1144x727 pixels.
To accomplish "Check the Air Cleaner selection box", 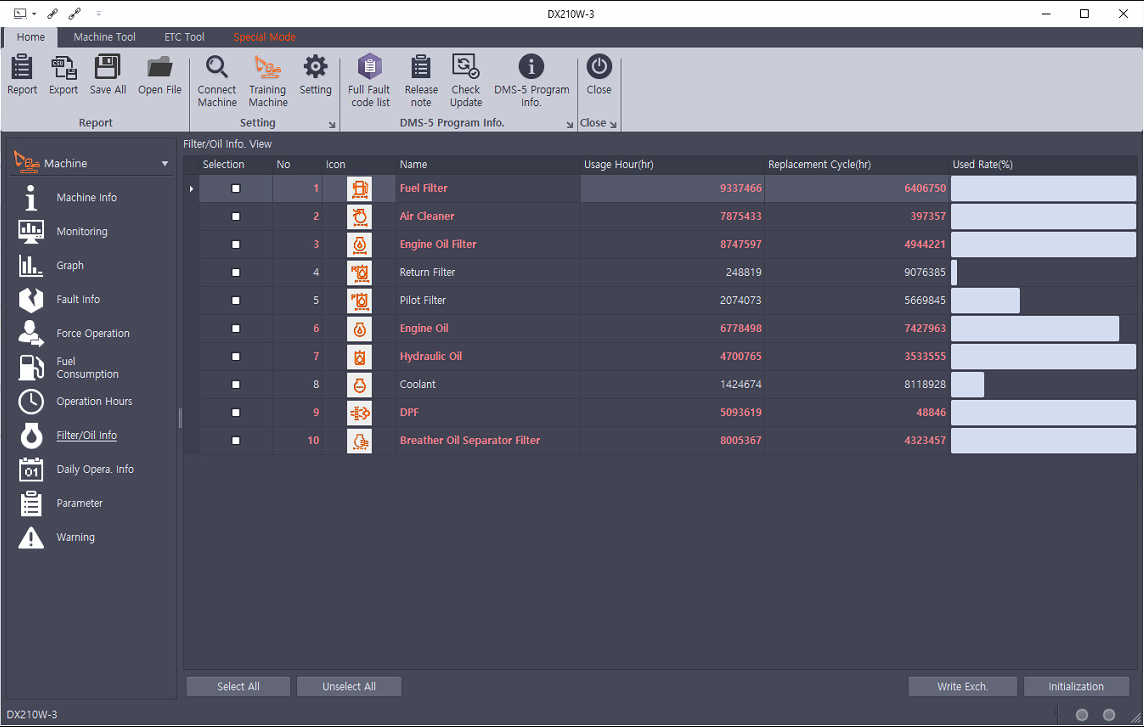I will coord(236,216).
